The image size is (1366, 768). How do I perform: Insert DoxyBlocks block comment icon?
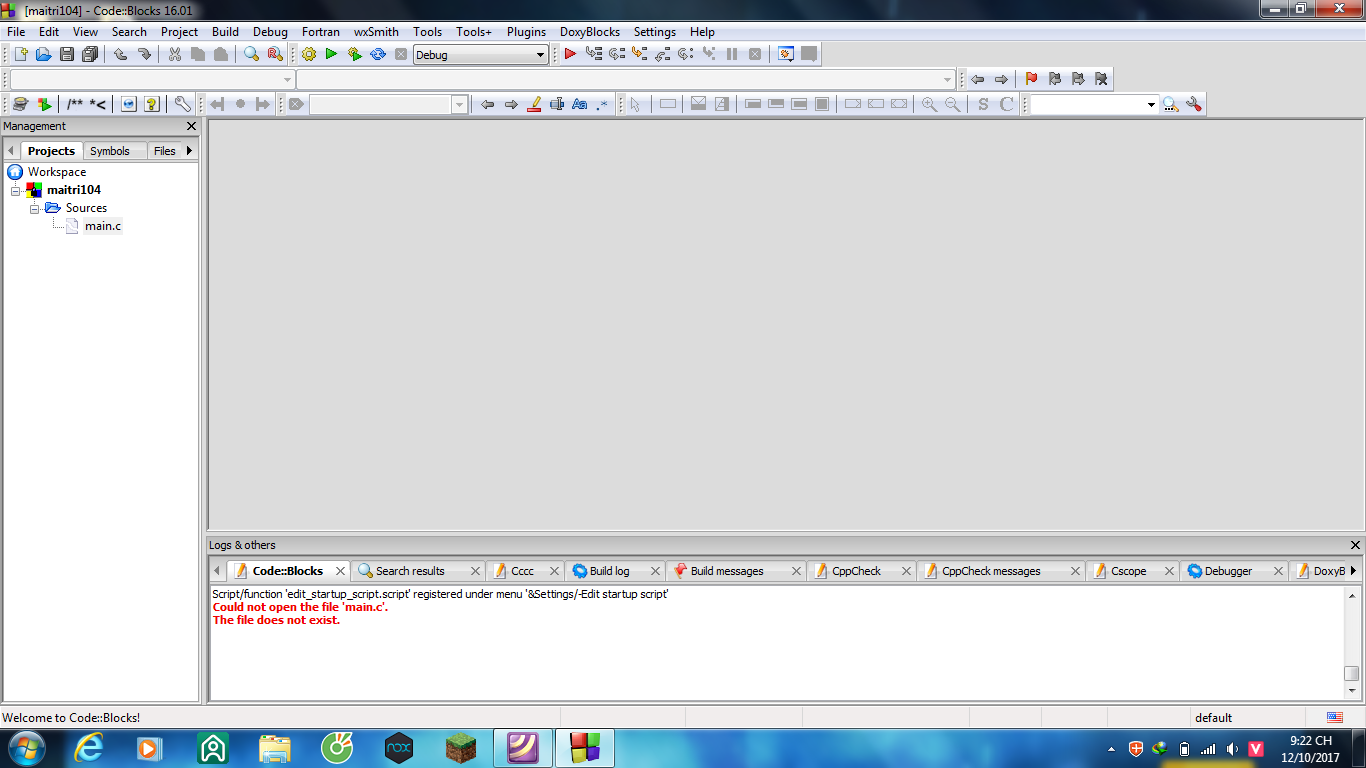75,104
